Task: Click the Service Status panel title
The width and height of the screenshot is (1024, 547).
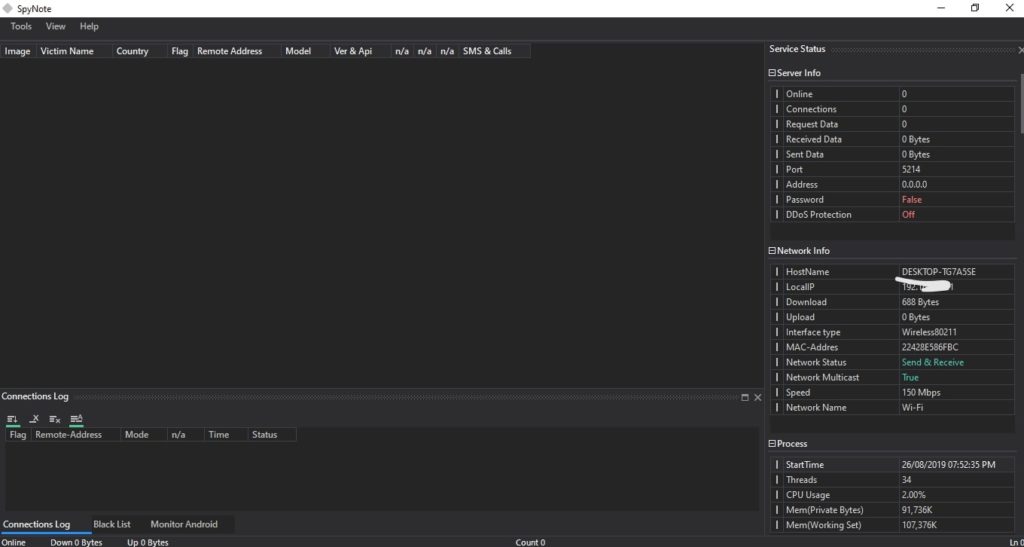Action: tap(797, 49)
